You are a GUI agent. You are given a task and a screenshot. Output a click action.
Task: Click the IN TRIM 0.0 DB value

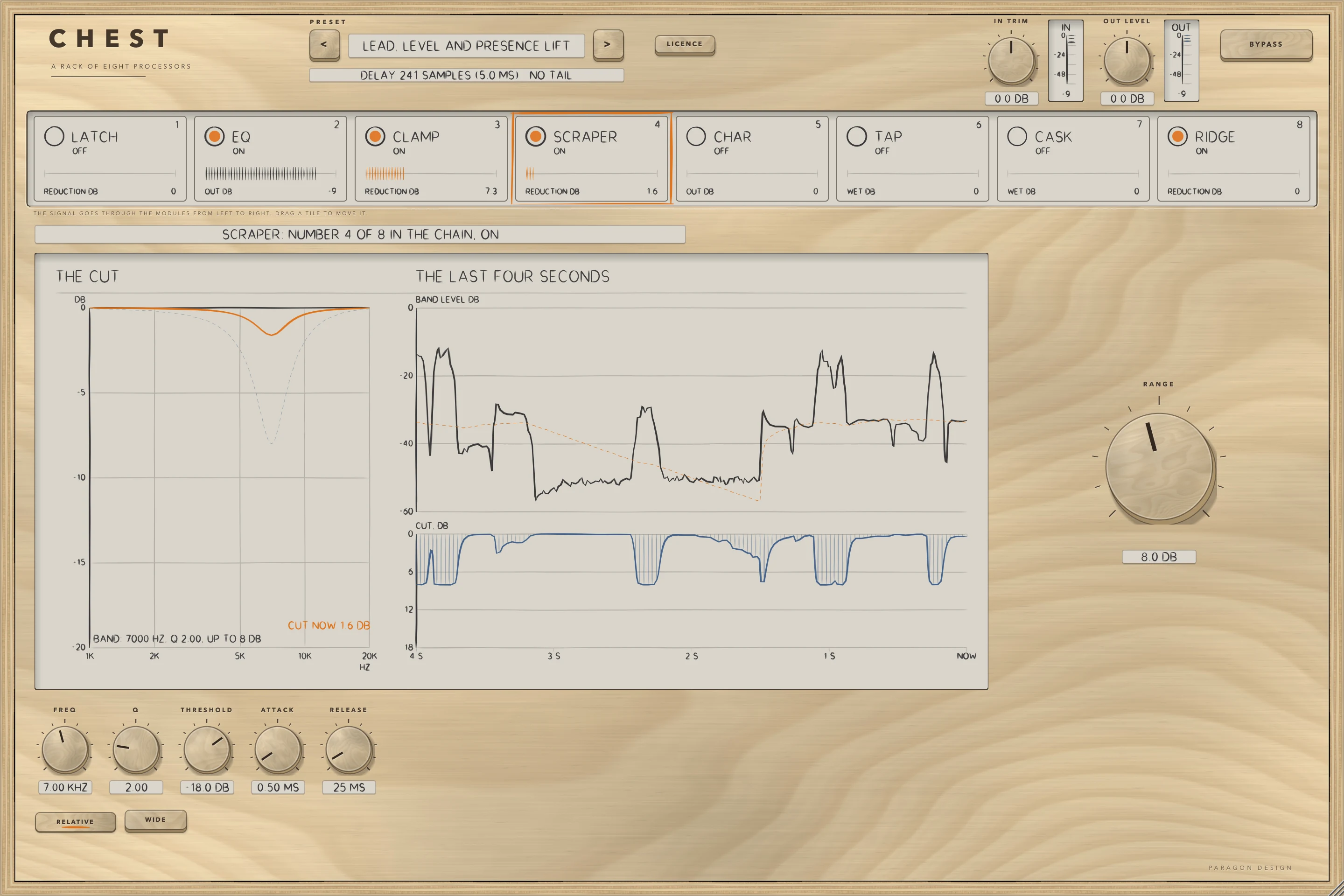[x=1011, y=98]
